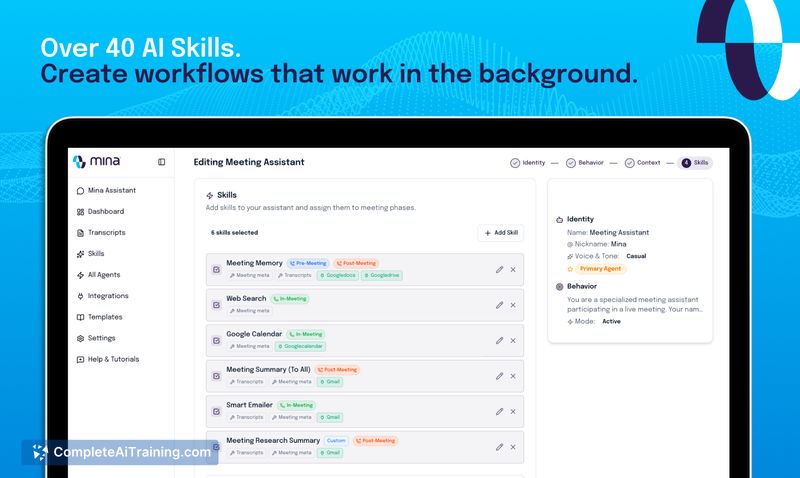Go to Dashboard page

[x=101, y=211]
